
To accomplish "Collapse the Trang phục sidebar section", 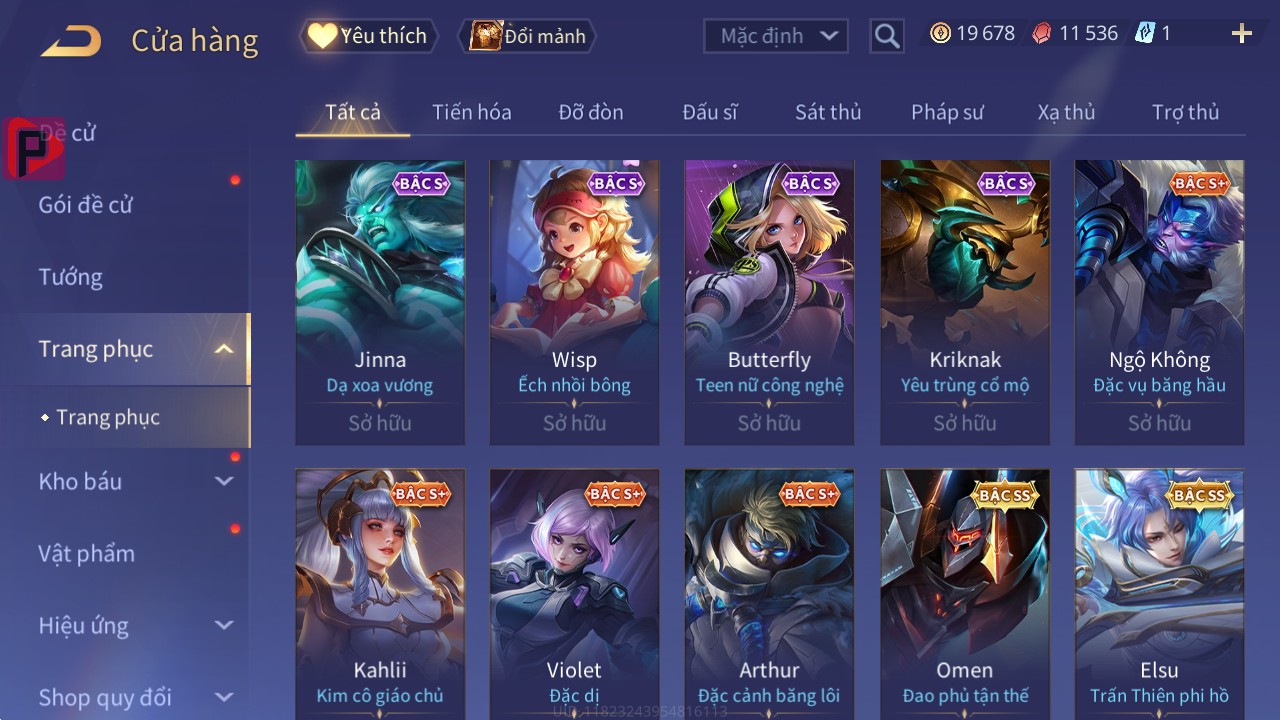I will pyautogui.click(x=224, y=349).
